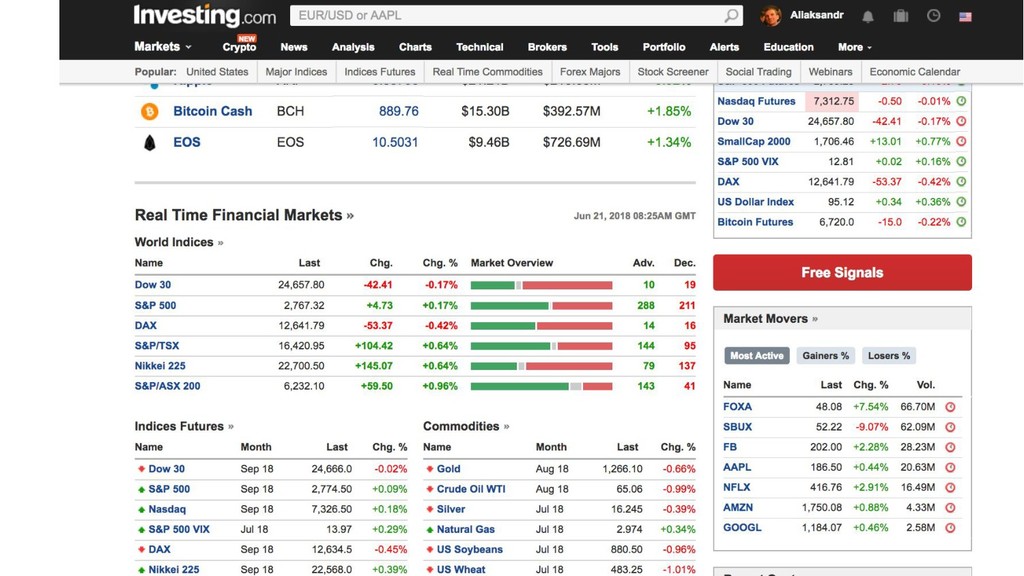
Task: Expand Real Time Financial Markets section link
Action: tap(244, 216)
